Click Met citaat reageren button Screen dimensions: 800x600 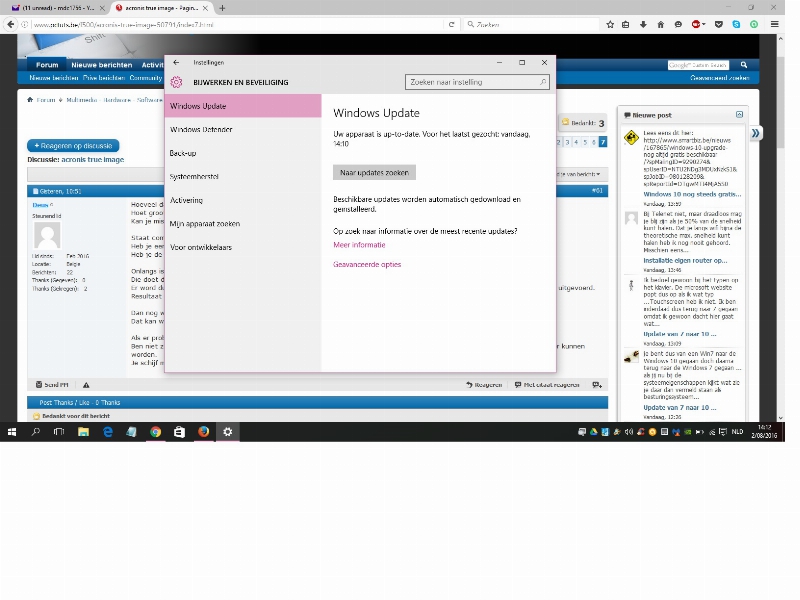(x=547, y=385)
